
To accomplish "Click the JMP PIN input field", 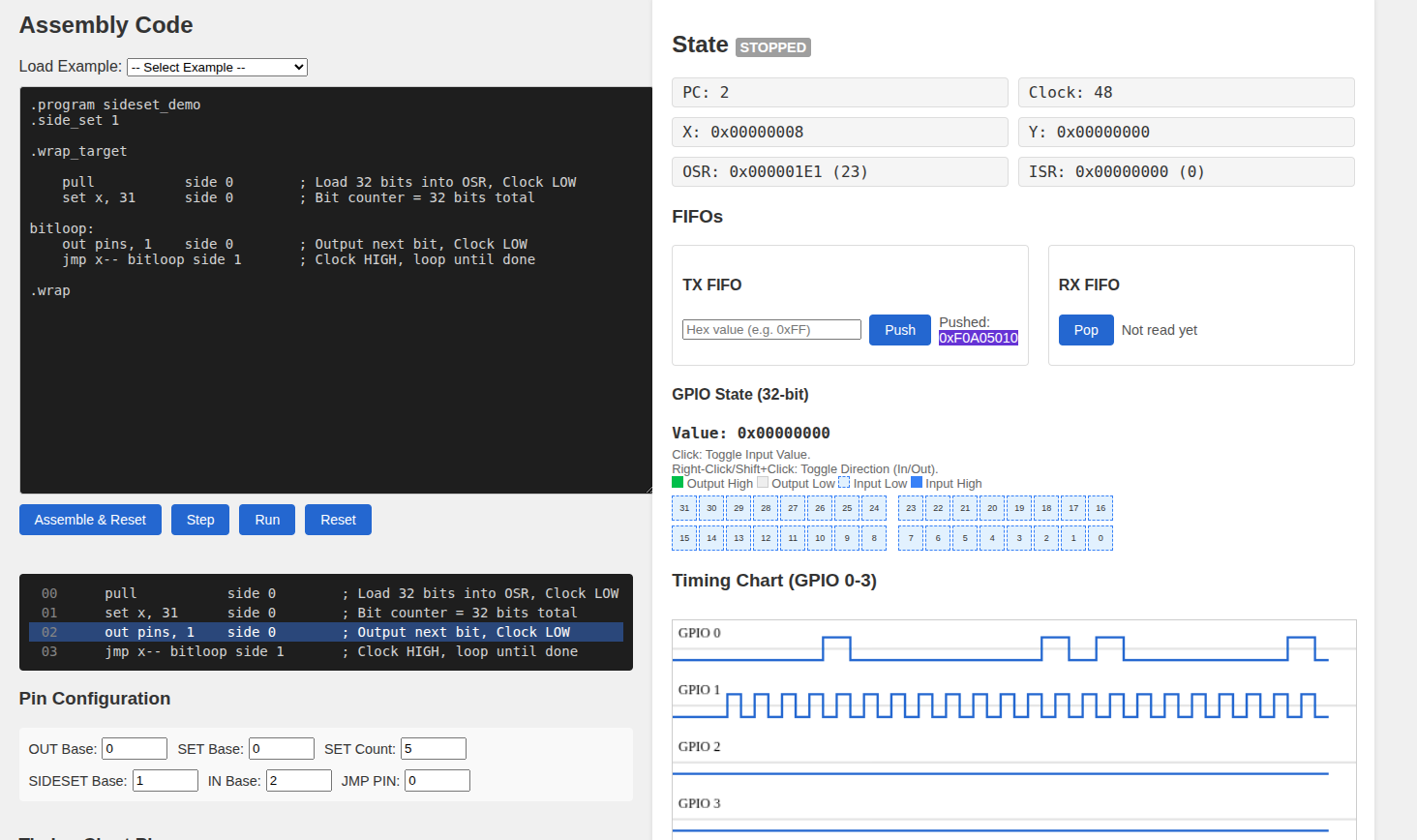I will pyautogui.click(x=437, y=780).
